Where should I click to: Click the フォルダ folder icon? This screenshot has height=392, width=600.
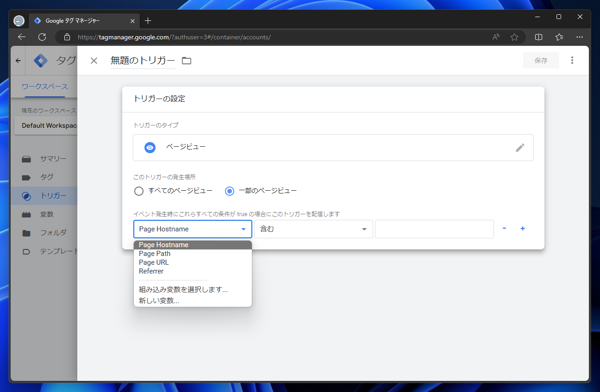(x=26, y=233)
